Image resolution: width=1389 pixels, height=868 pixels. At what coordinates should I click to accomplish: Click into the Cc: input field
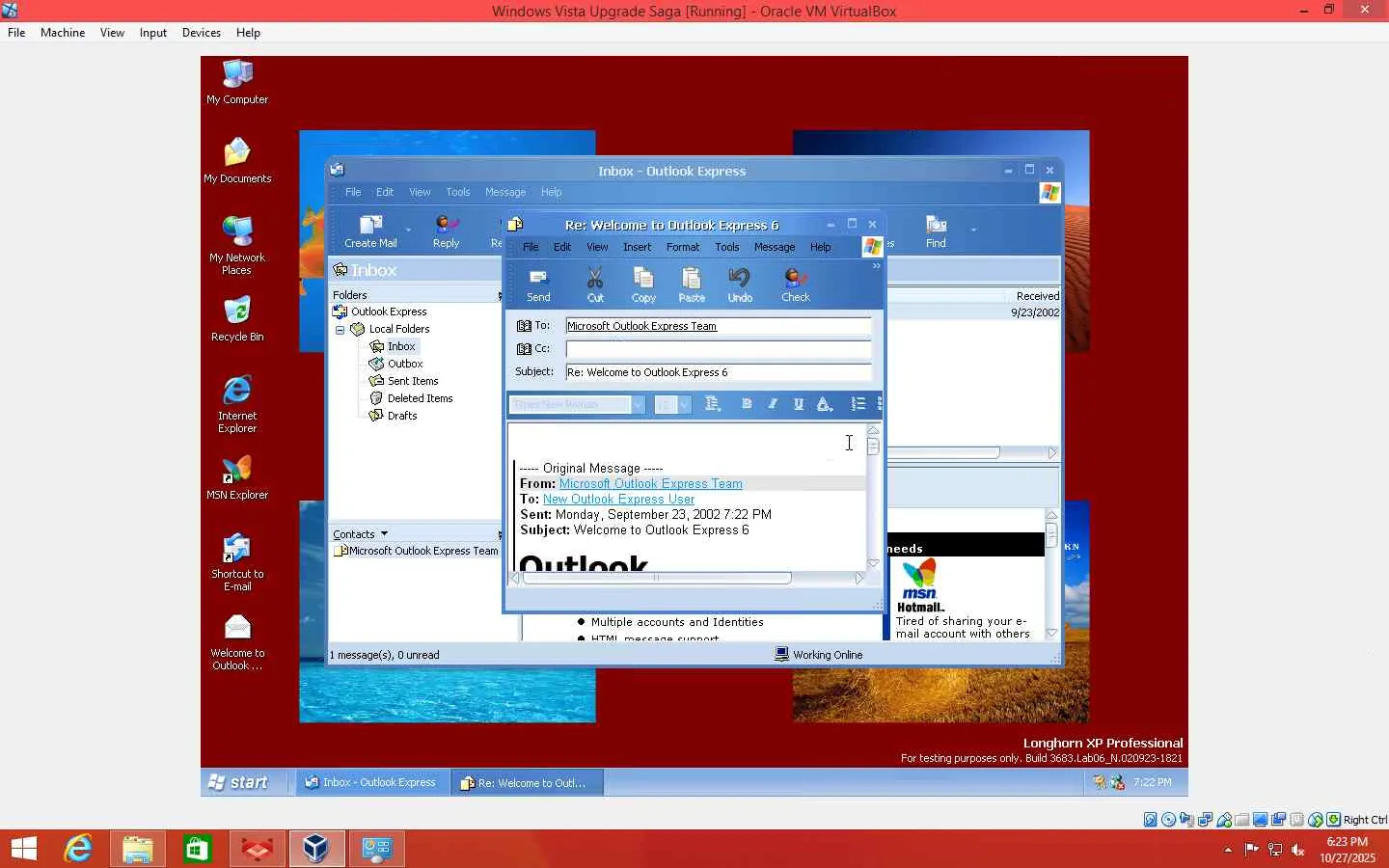click(718, 349)
